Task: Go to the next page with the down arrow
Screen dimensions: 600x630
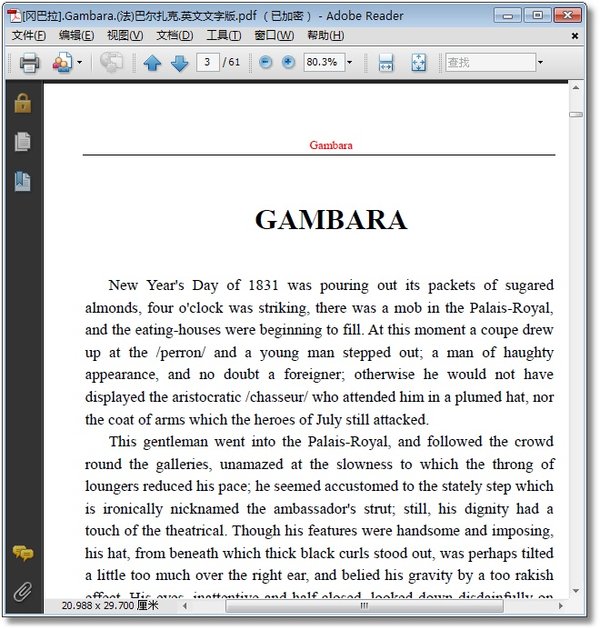Action: click(179, 63)
